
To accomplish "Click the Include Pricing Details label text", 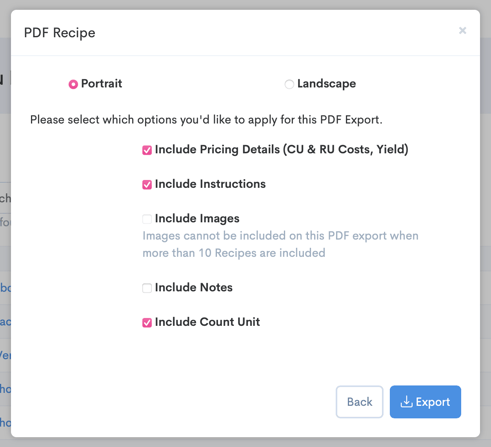I will [x=282, y=149].
